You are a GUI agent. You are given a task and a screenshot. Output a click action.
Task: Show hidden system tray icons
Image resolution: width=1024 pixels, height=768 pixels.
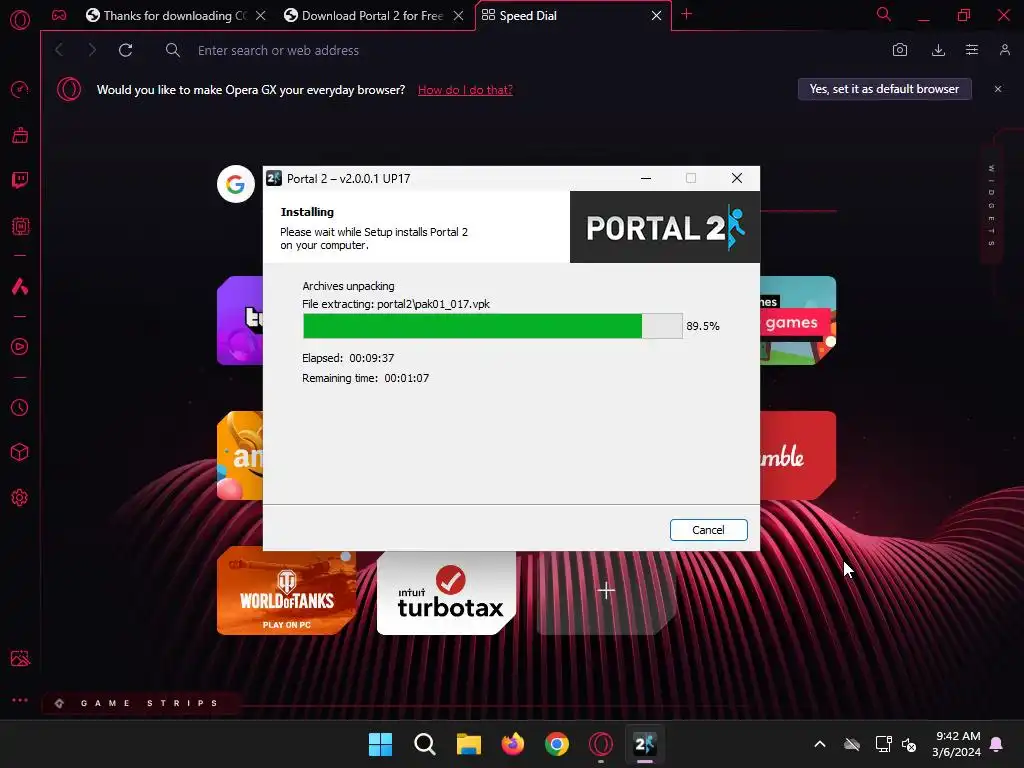tap(820, 744)
